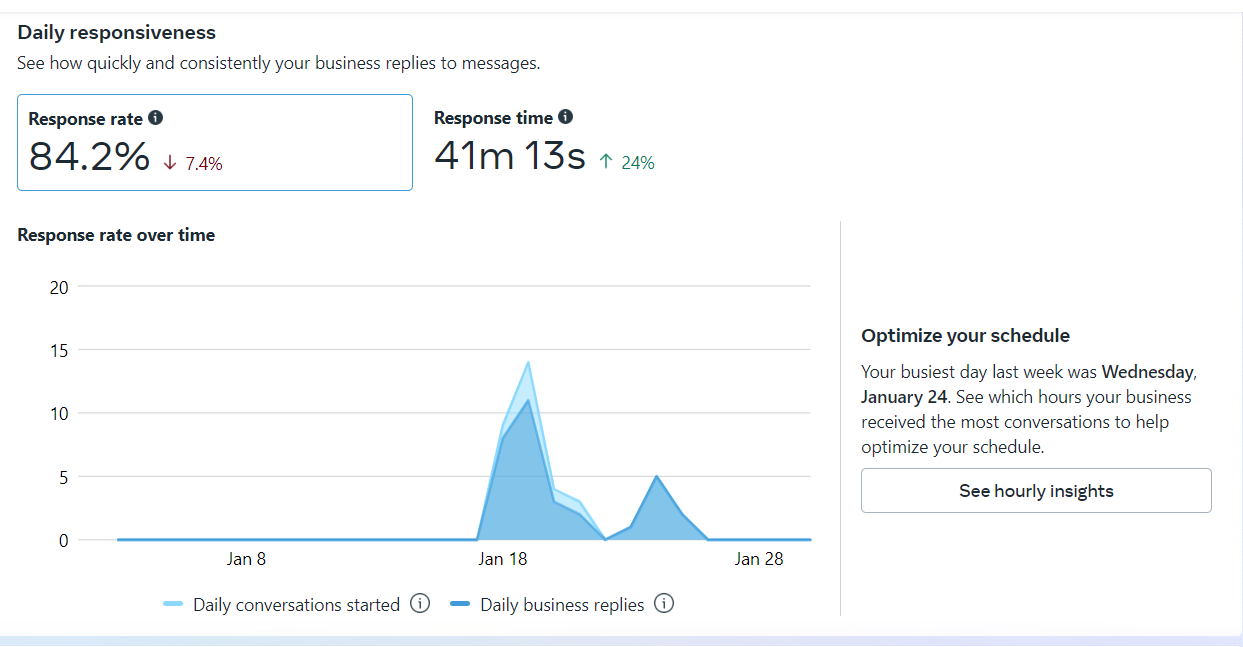Click the Jan 8 axis label
Screen dimensions: 1243x647
[x=246, y=559]
